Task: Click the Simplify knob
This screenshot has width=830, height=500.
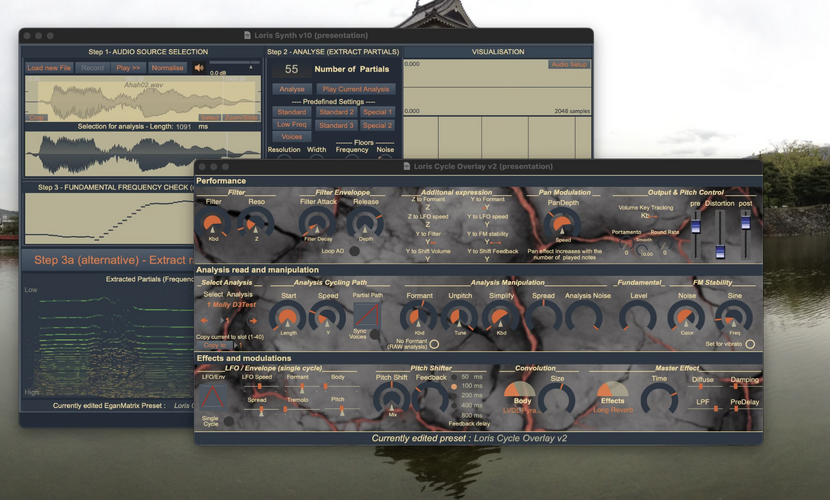Action: (501, 317)
